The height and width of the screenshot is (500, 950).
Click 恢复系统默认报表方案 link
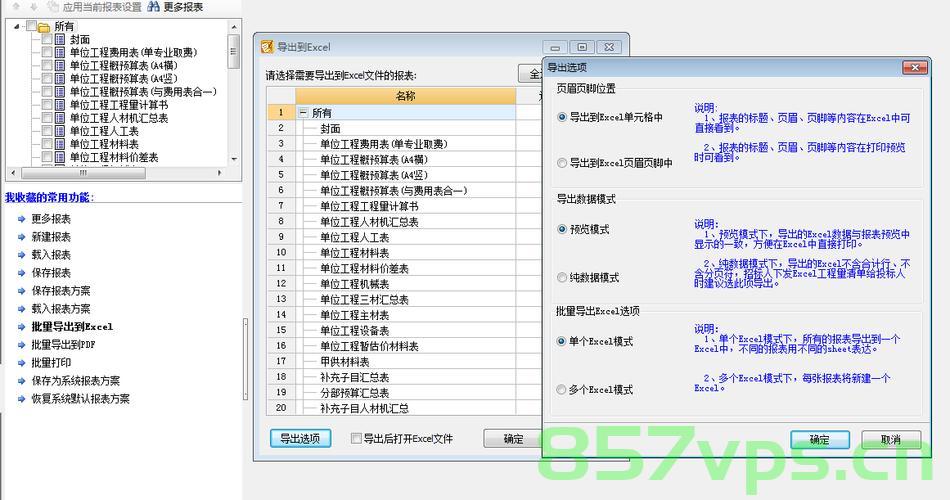point(81,399)
